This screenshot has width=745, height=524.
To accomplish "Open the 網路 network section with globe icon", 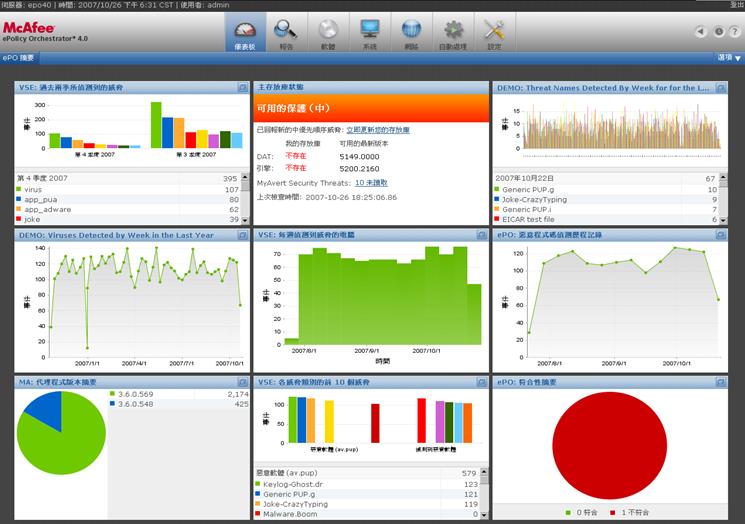I will pos(411,32).
